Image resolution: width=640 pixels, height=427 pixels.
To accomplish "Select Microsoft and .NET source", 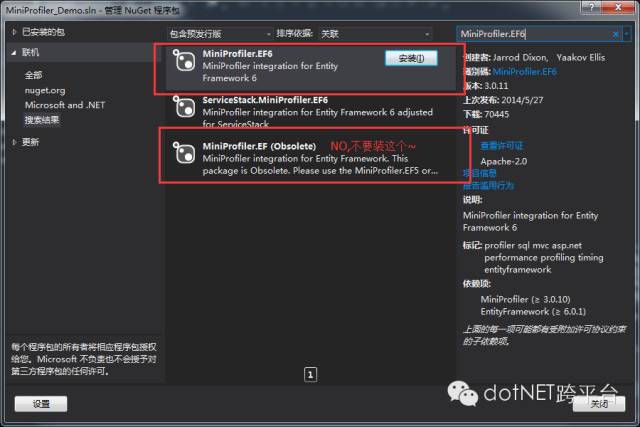I will pyautogui.click(x=65, y=105).
